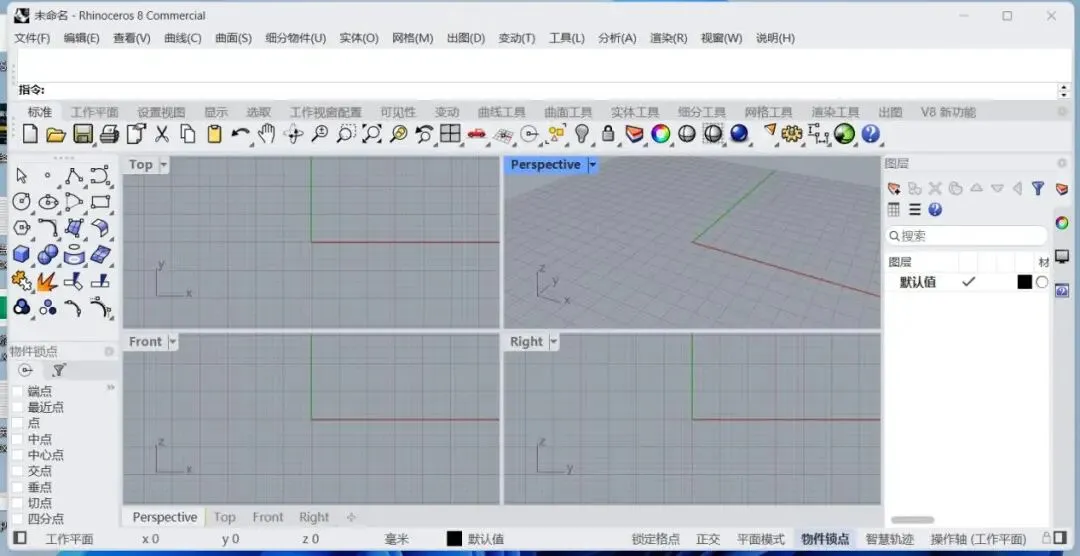
Task: Select the Ellipse tool in the sidebar
Action: (x=48, y=202)
